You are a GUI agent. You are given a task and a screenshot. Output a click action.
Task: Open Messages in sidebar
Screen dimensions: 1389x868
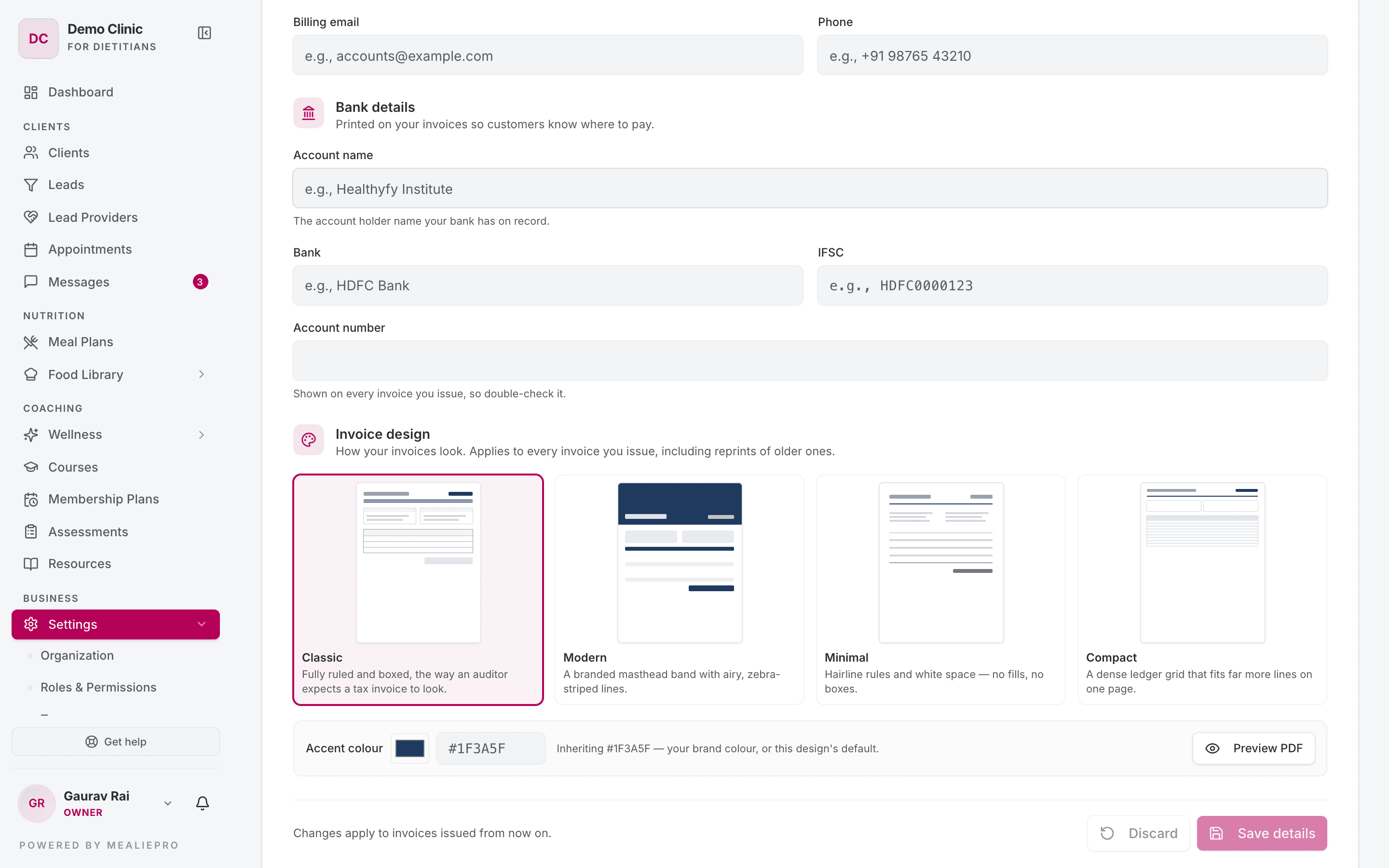(115, 282)
